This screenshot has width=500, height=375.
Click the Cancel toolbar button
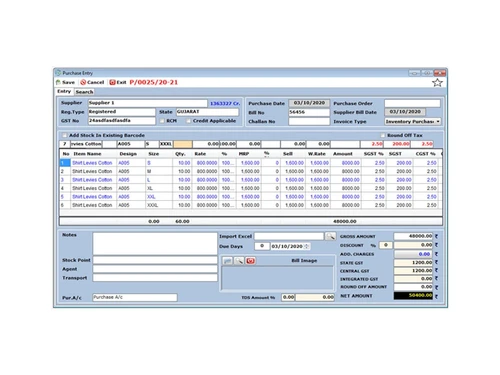92,82
